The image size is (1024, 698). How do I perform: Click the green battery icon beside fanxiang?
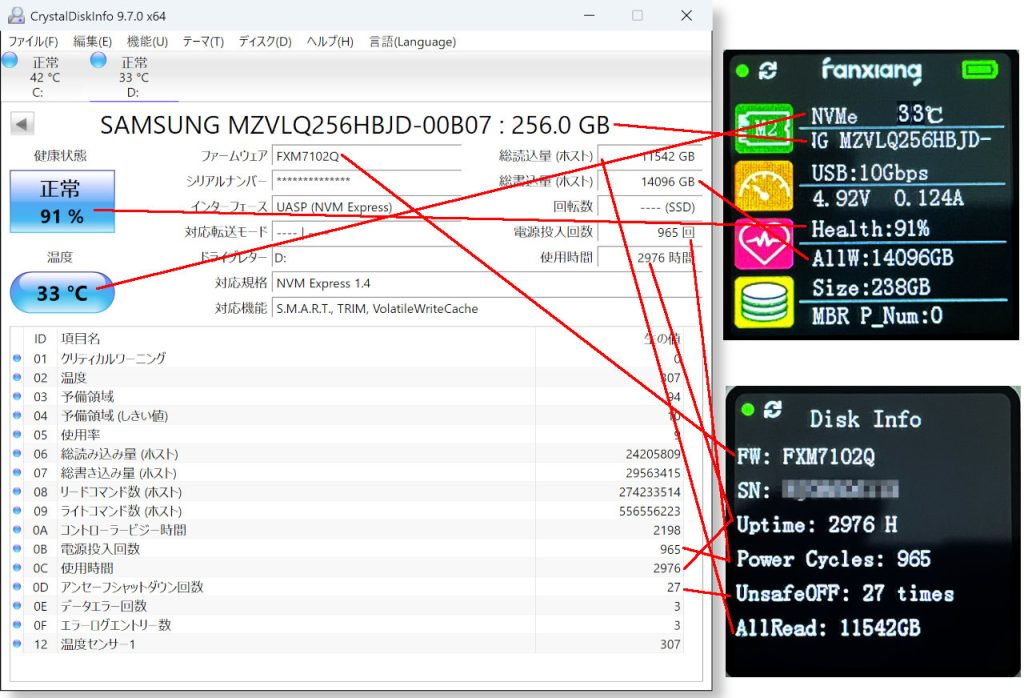point(981,70)
